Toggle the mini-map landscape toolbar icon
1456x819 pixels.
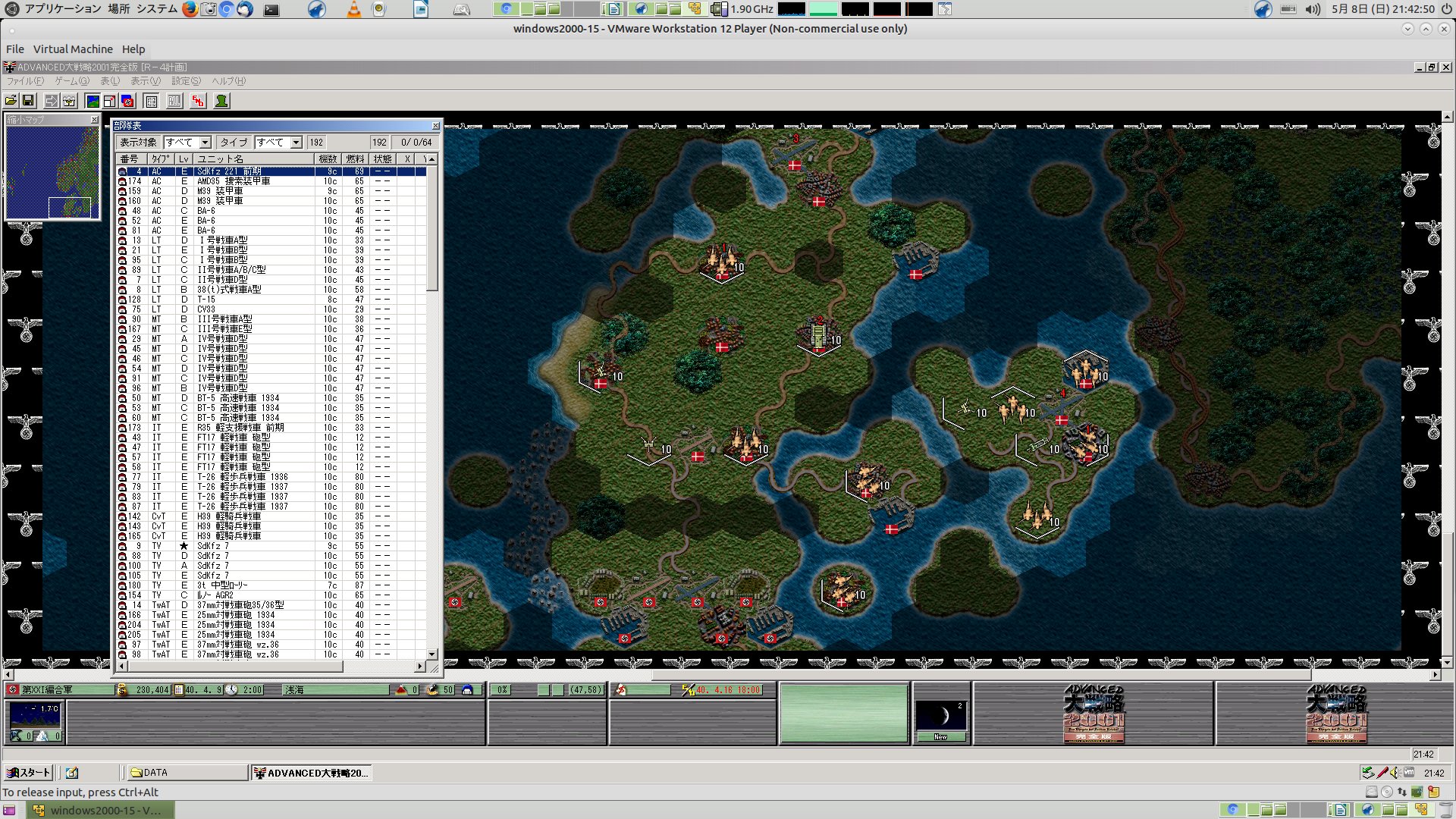point(93,101)
